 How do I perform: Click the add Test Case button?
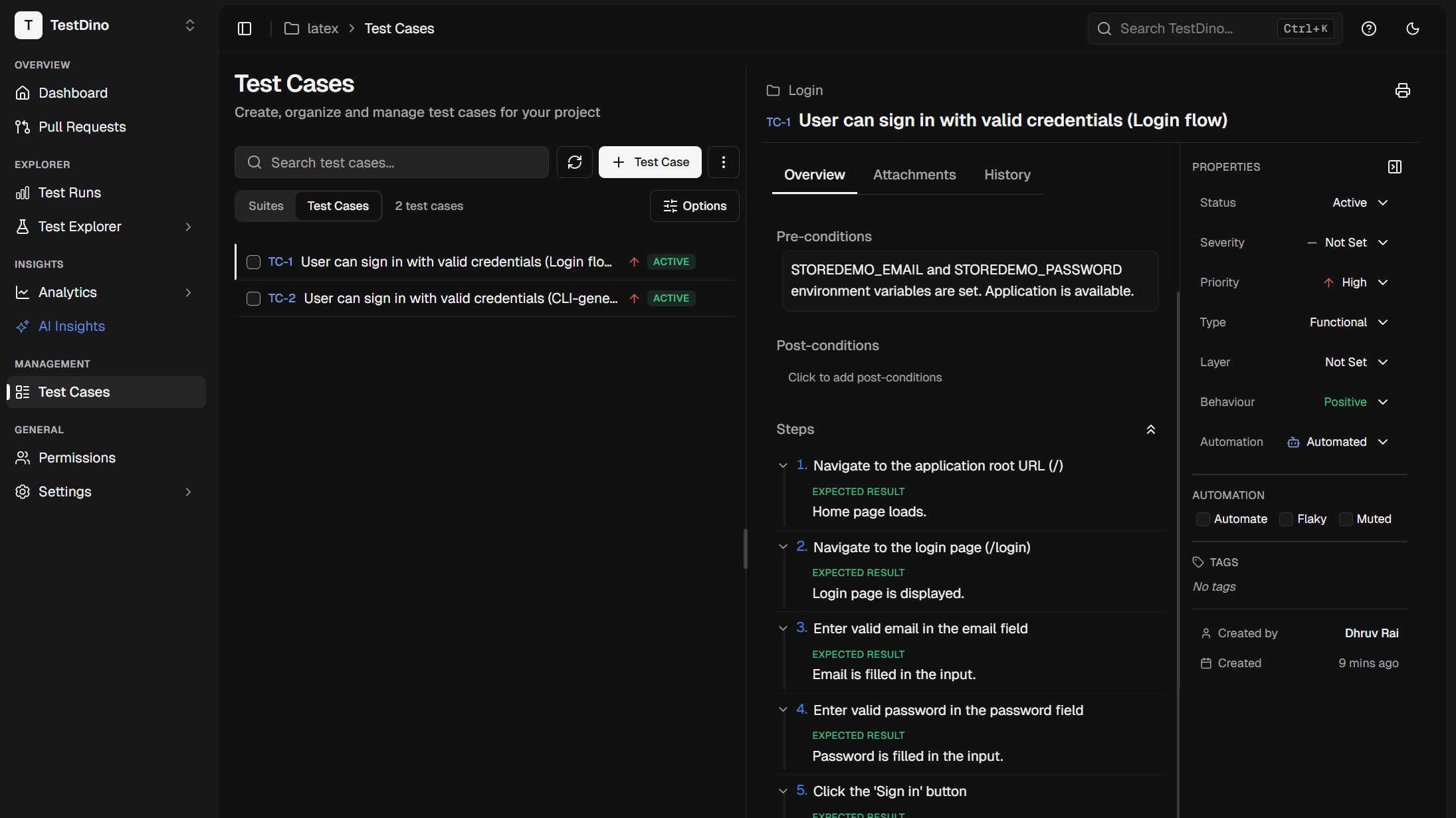[x=650, y=162]
